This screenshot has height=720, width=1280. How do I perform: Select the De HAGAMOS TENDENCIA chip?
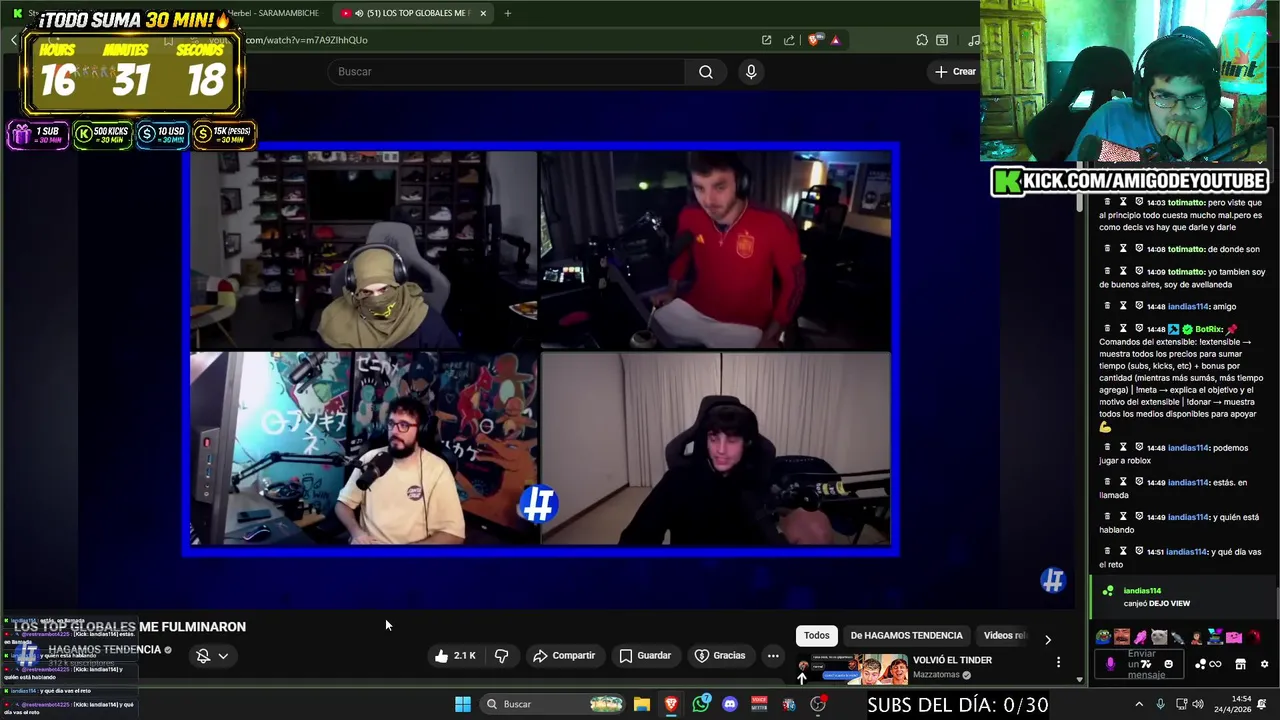pos(906,635)
